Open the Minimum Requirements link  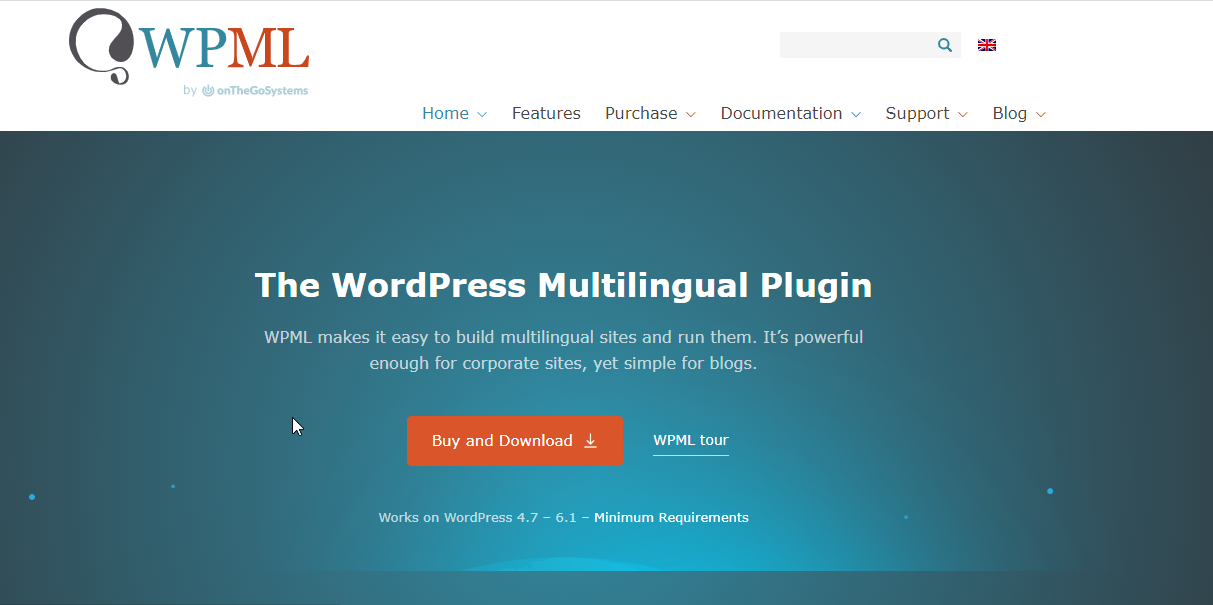point(671,518)
